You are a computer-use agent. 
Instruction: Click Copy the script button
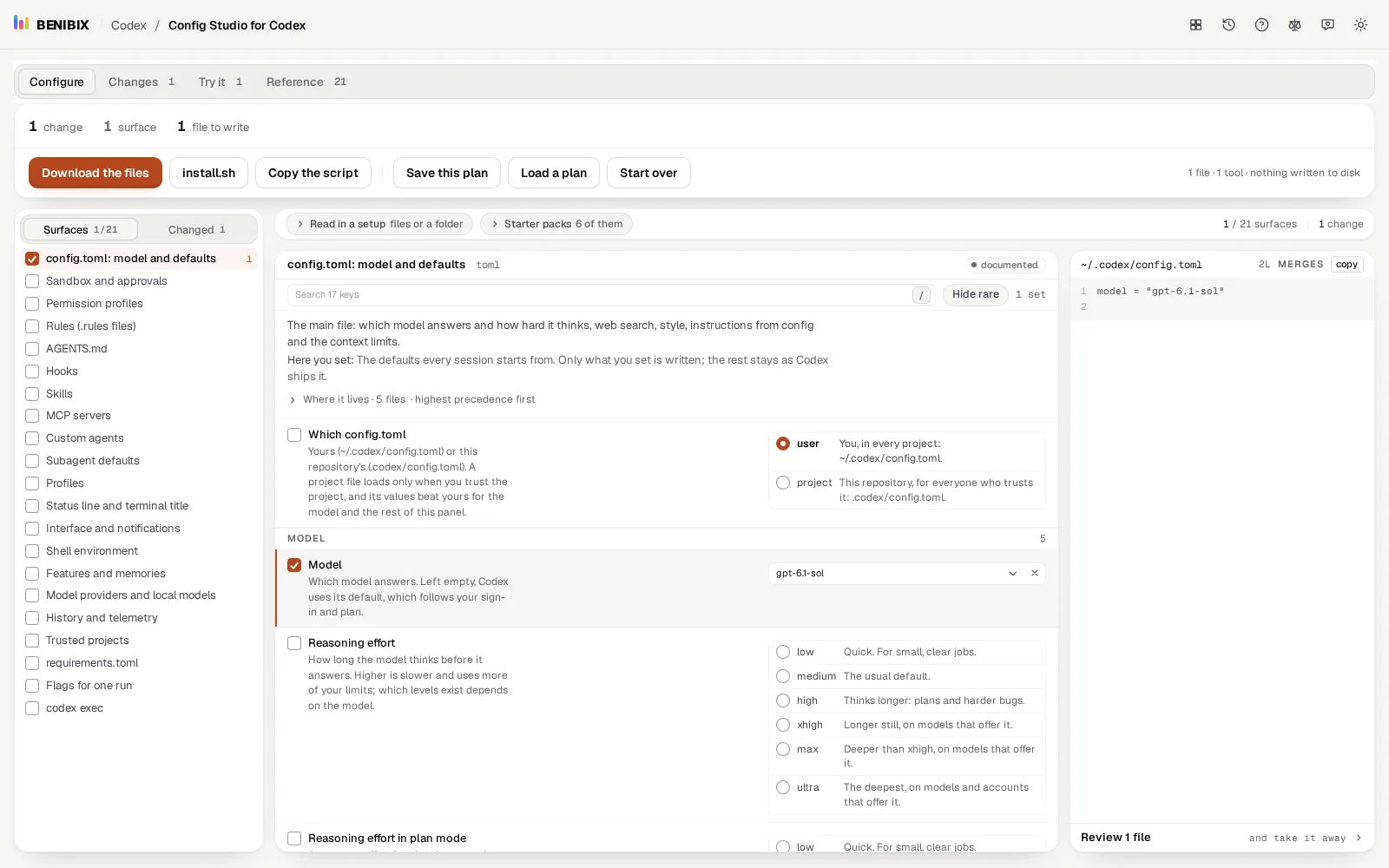point(313,173)
